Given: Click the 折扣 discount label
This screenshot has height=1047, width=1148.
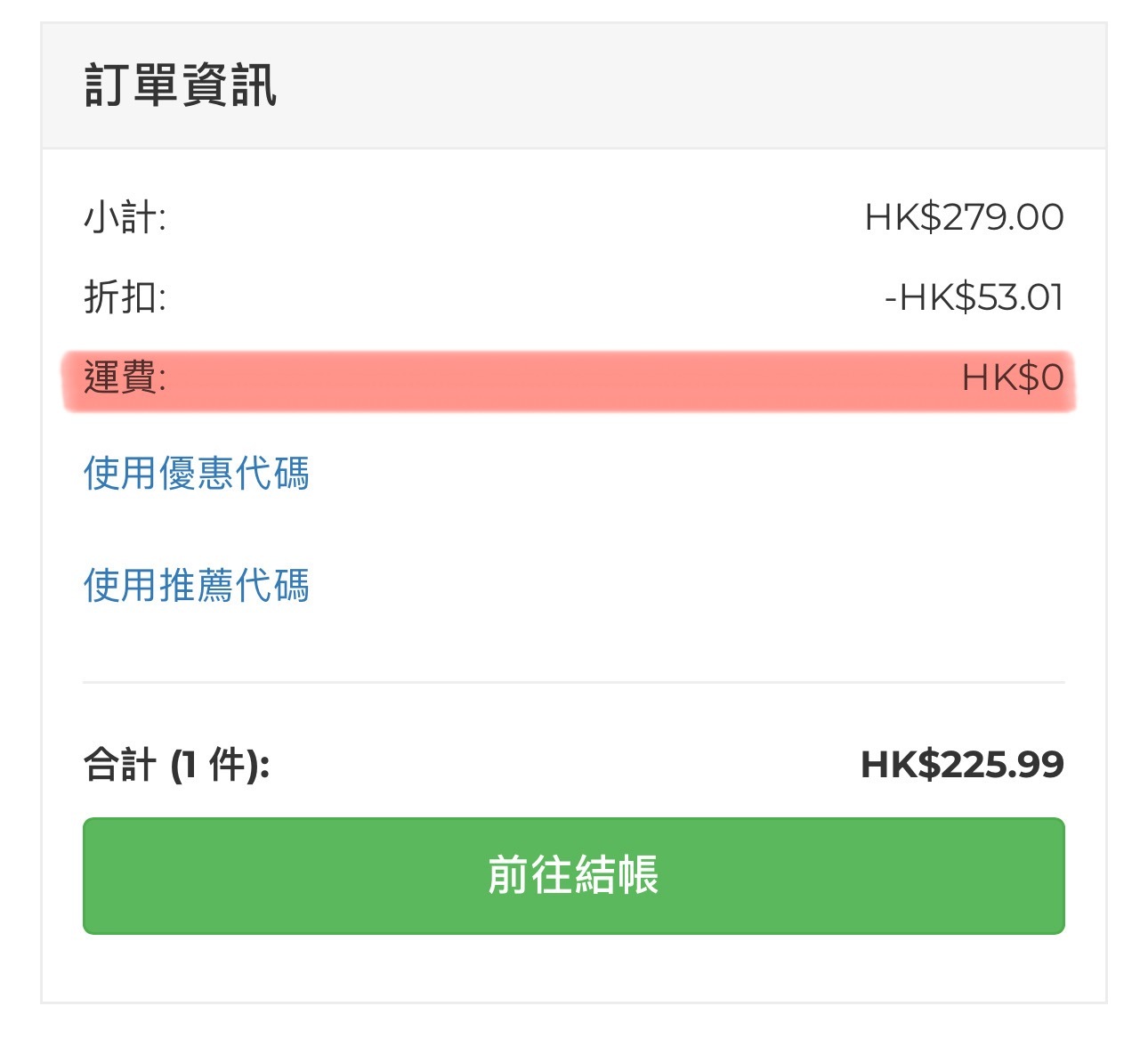Looking at the screenshot, I should [125, 296].
